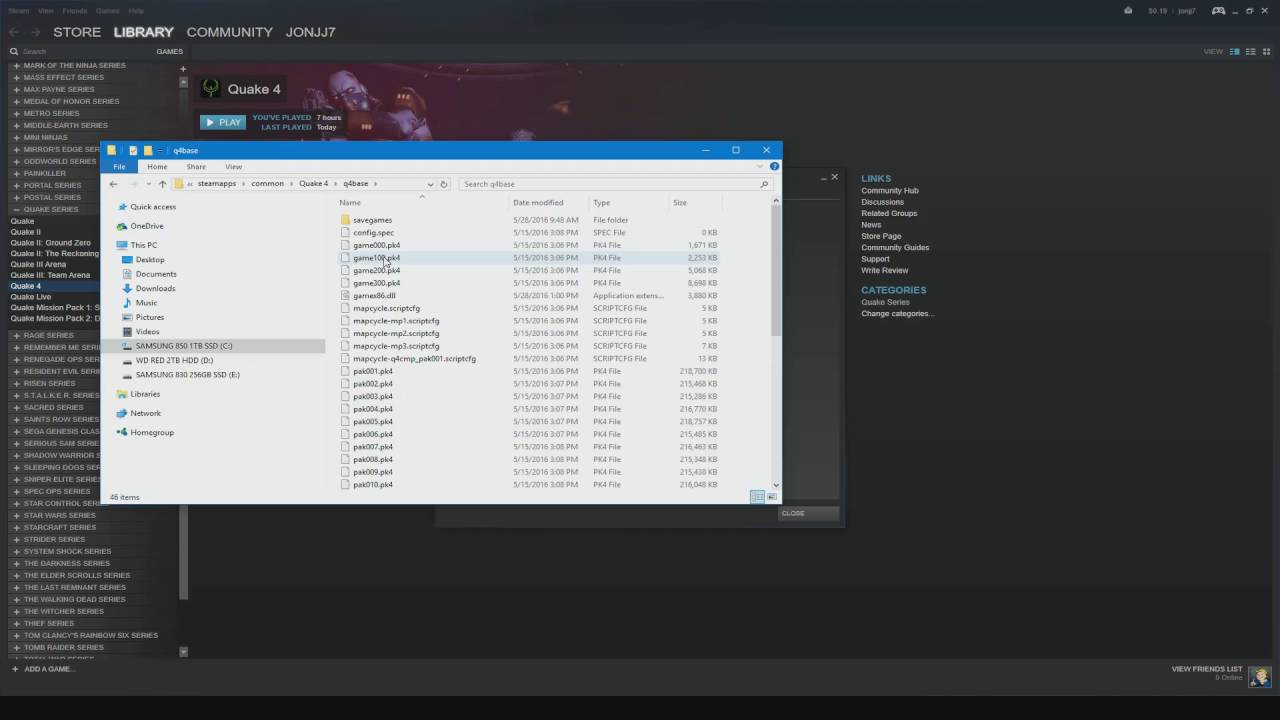1280x720 pixels.
Task: Select WD RED 2TB HDD (D:) drive
Action: [x=174, y=360]
